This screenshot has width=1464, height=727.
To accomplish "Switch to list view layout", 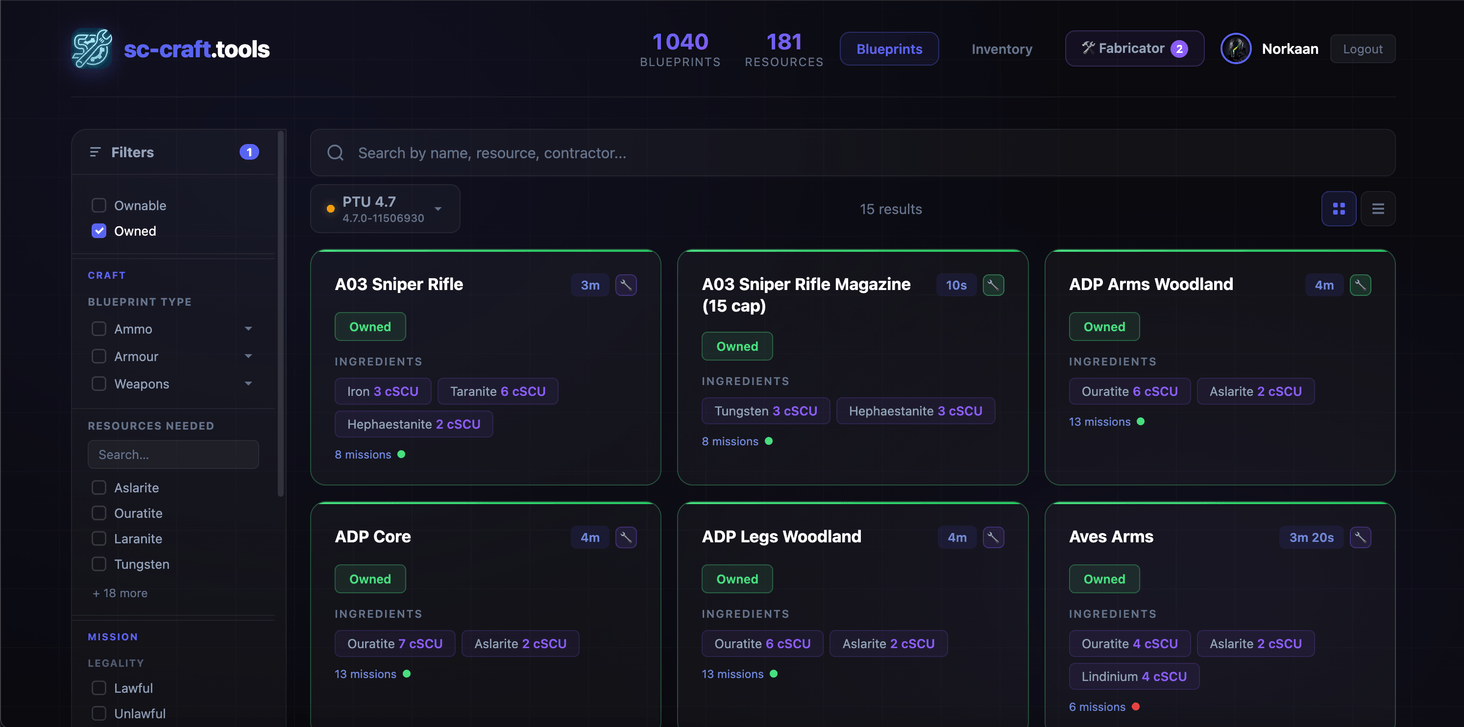I will pos(1378,209).
